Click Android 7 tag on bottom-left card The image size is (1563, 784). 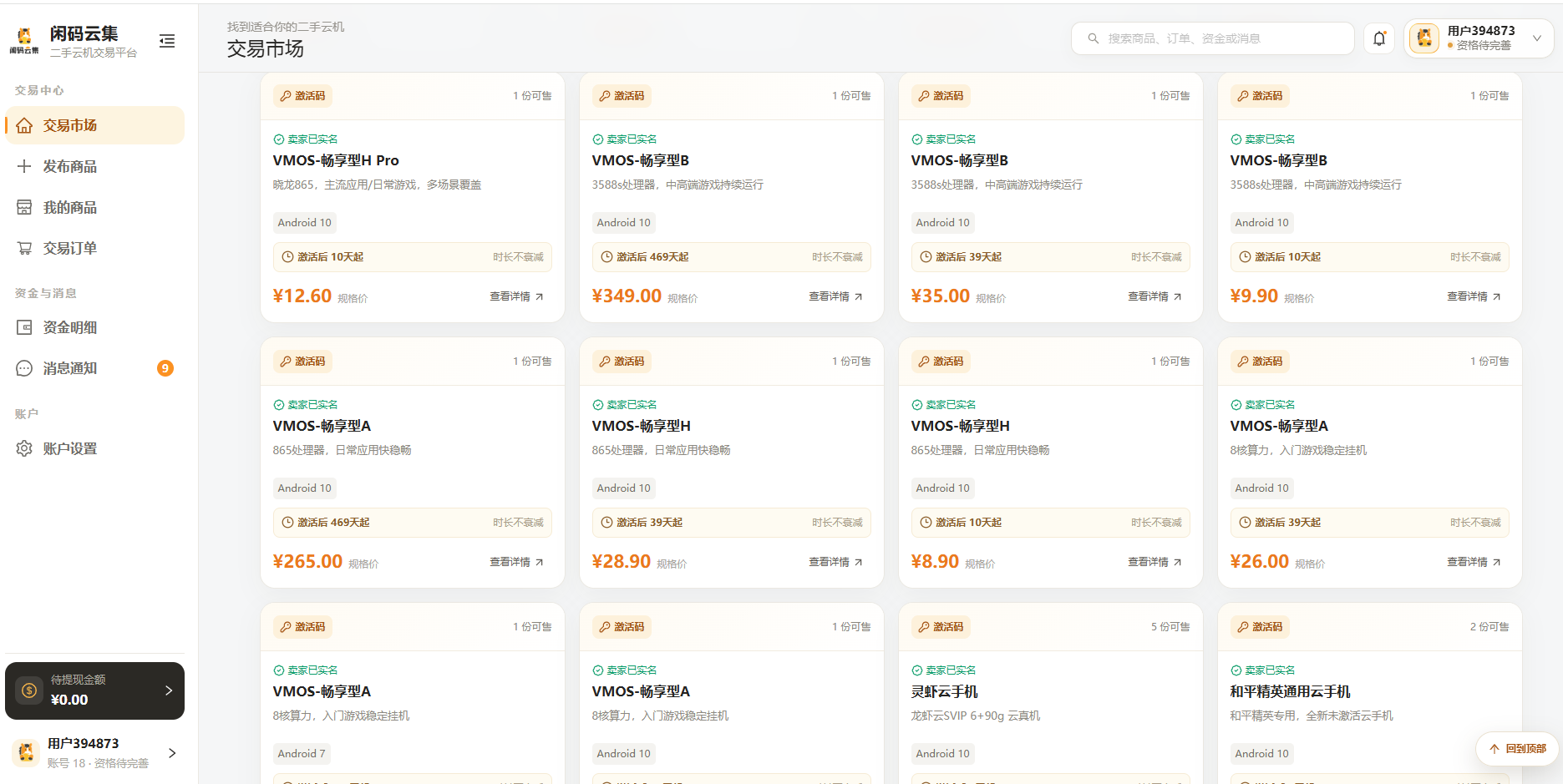point(302,754)
